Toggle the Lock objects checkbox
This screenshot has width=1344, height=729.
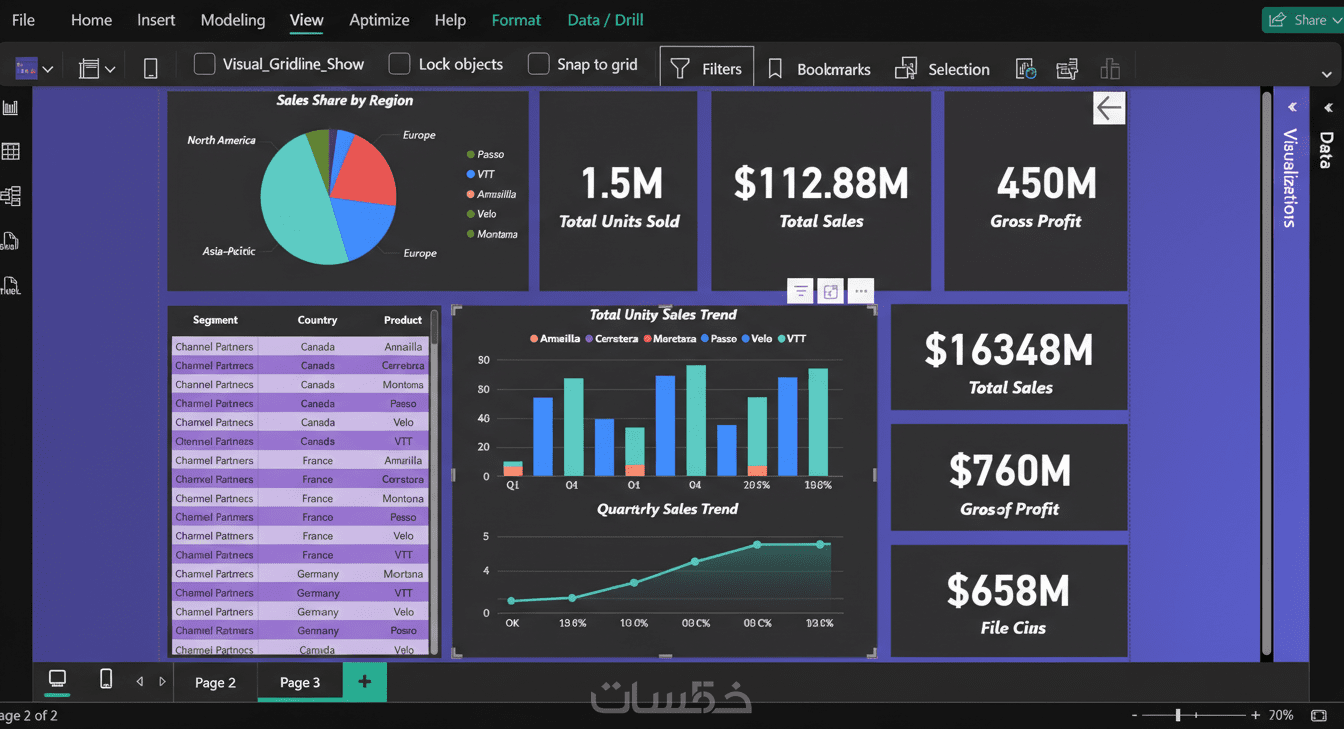click(399, 64)
